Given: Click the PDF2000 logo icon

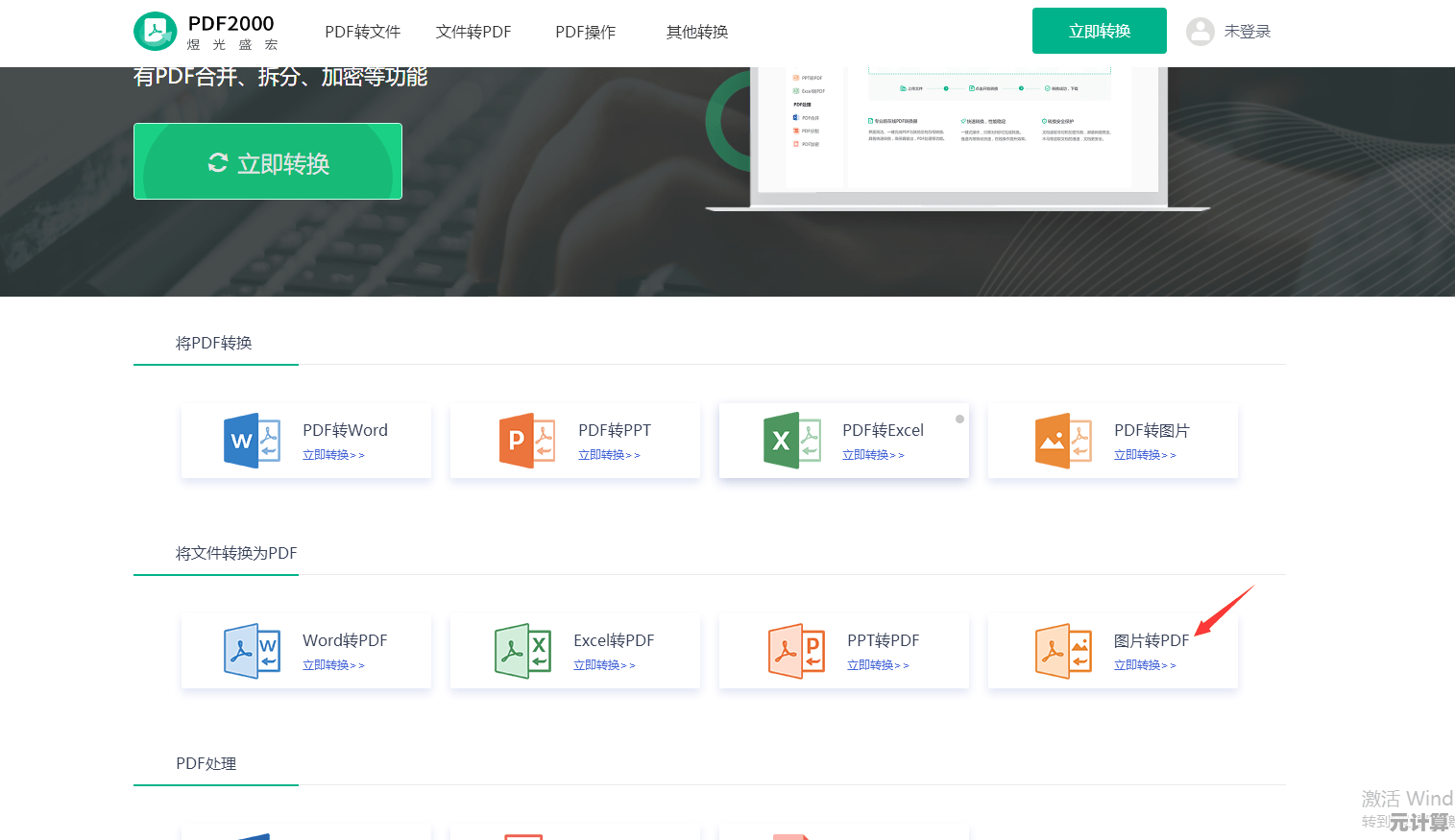Looking at the screenshot, I should point(155,32).
